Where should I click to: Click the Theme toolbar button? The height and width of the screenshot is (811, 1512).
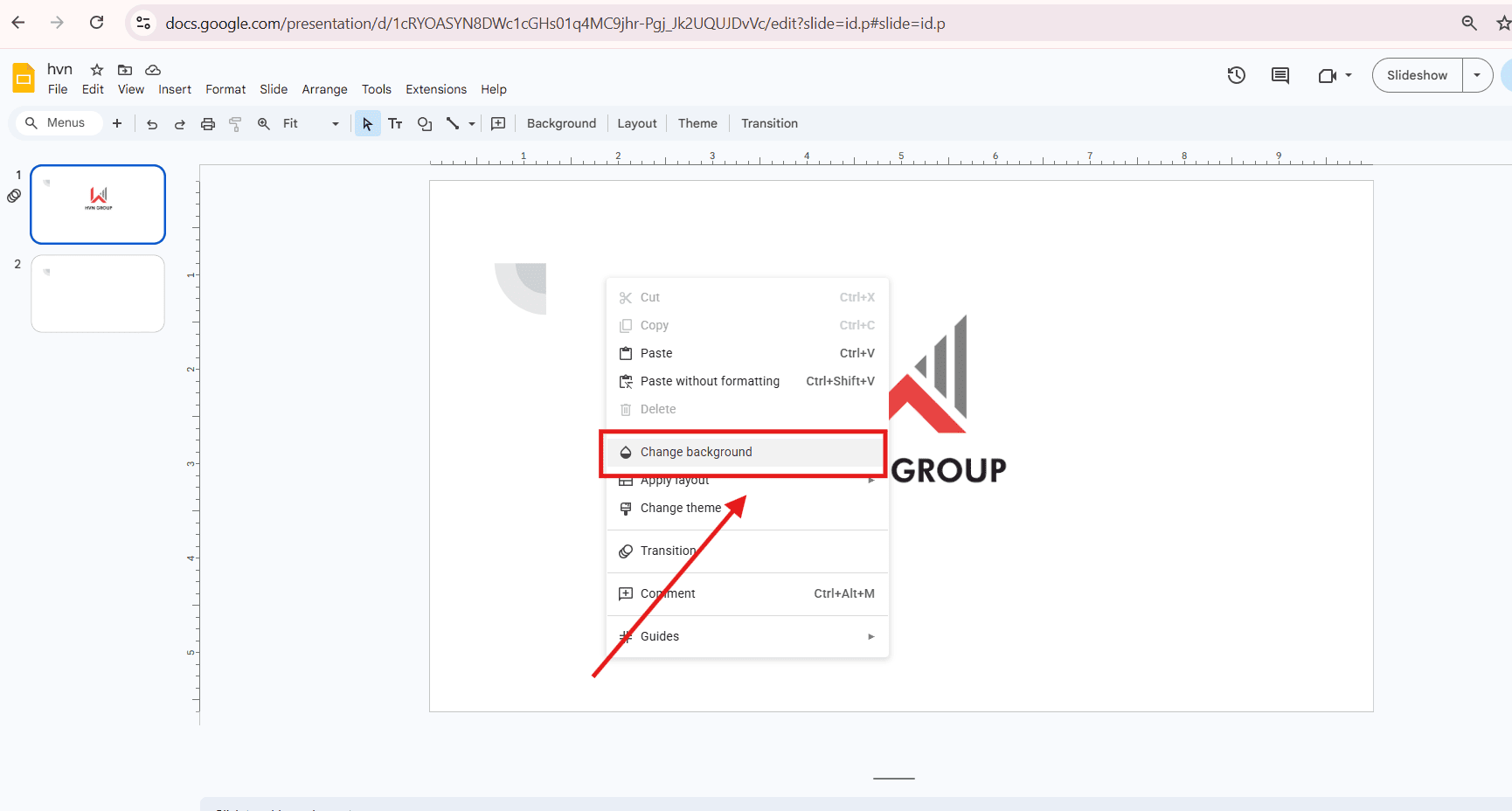(697, 123)
